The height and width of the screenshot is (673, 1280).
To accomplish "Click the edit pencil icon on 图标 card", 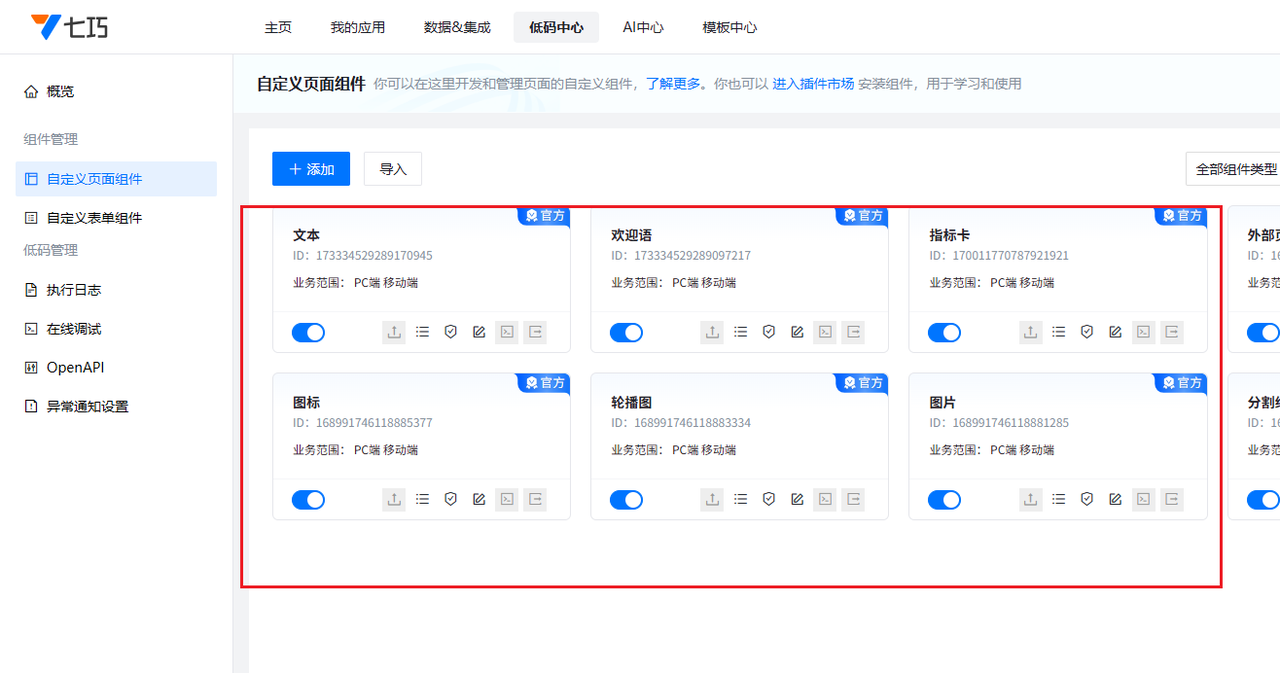I will coord(479,499).
